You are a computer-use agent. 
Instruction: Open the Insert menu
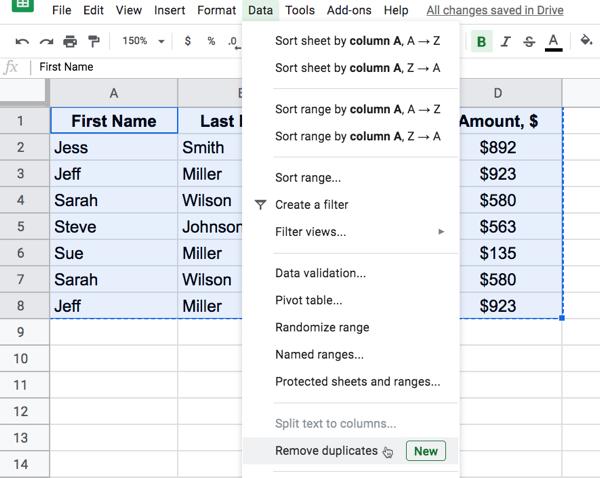pos(170,10)
